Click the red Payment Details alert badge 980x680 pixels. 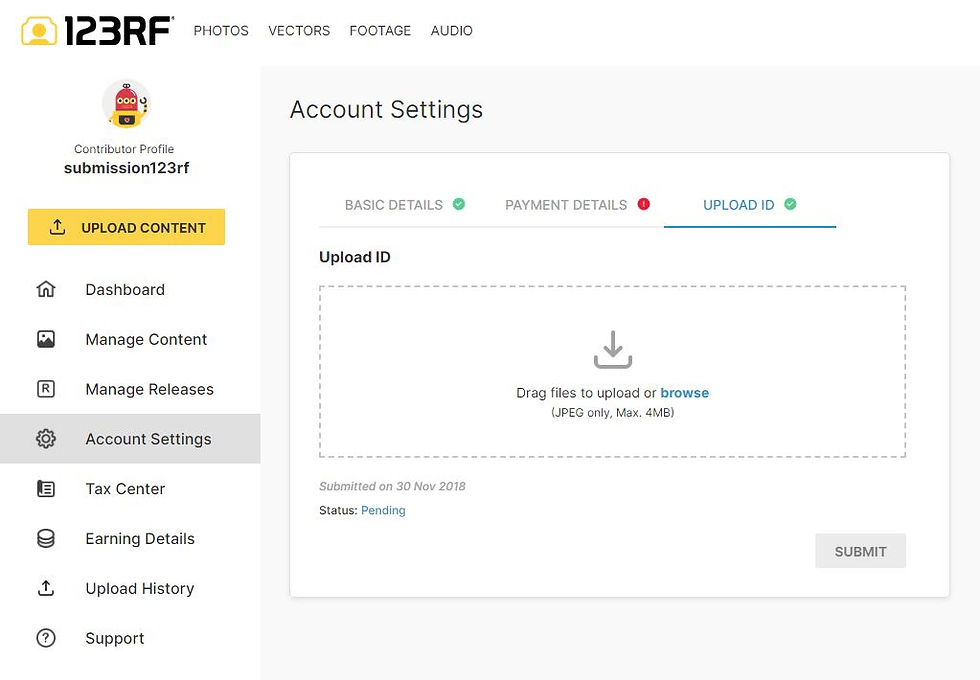(x=643, y=204)
